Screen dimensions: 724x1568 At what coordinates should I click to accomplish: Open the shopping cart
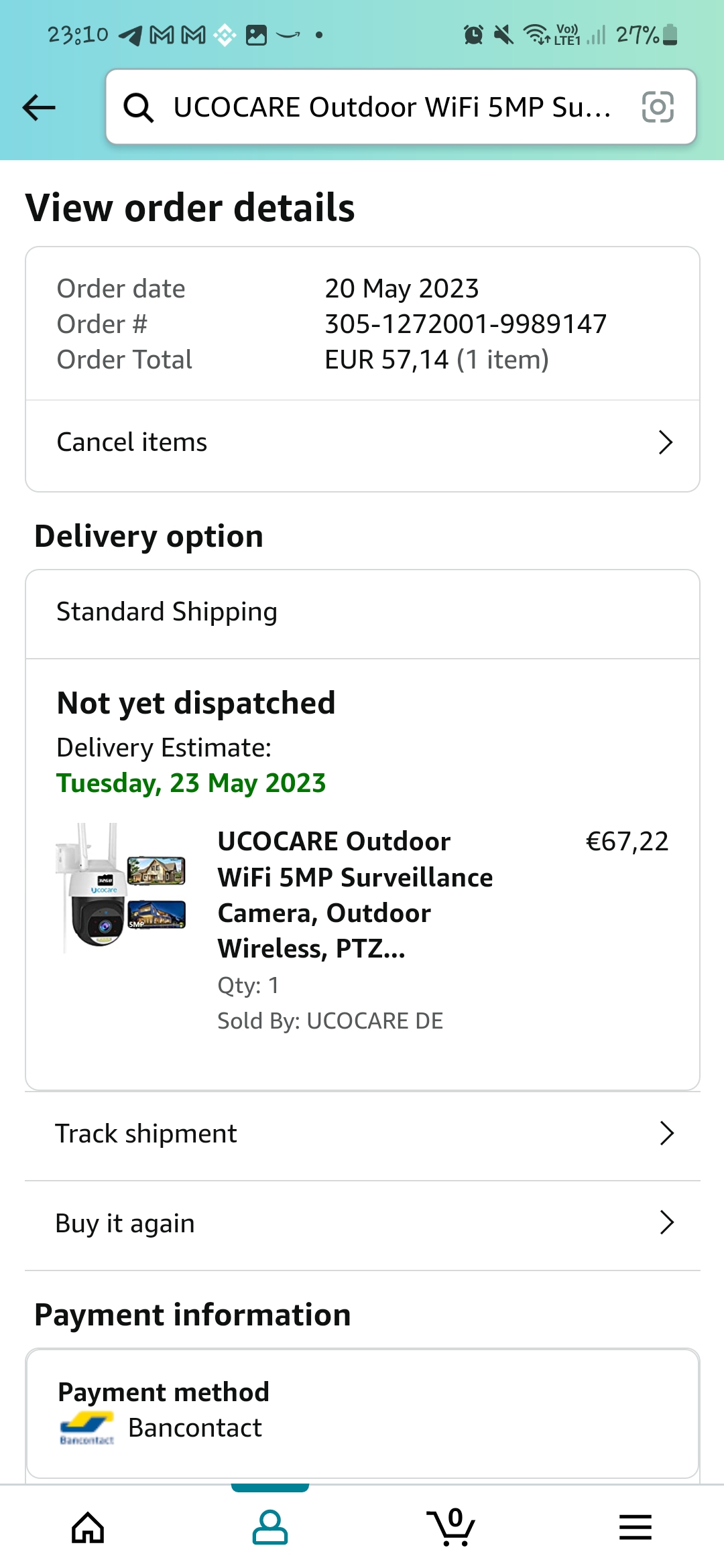pos(451,1528)
